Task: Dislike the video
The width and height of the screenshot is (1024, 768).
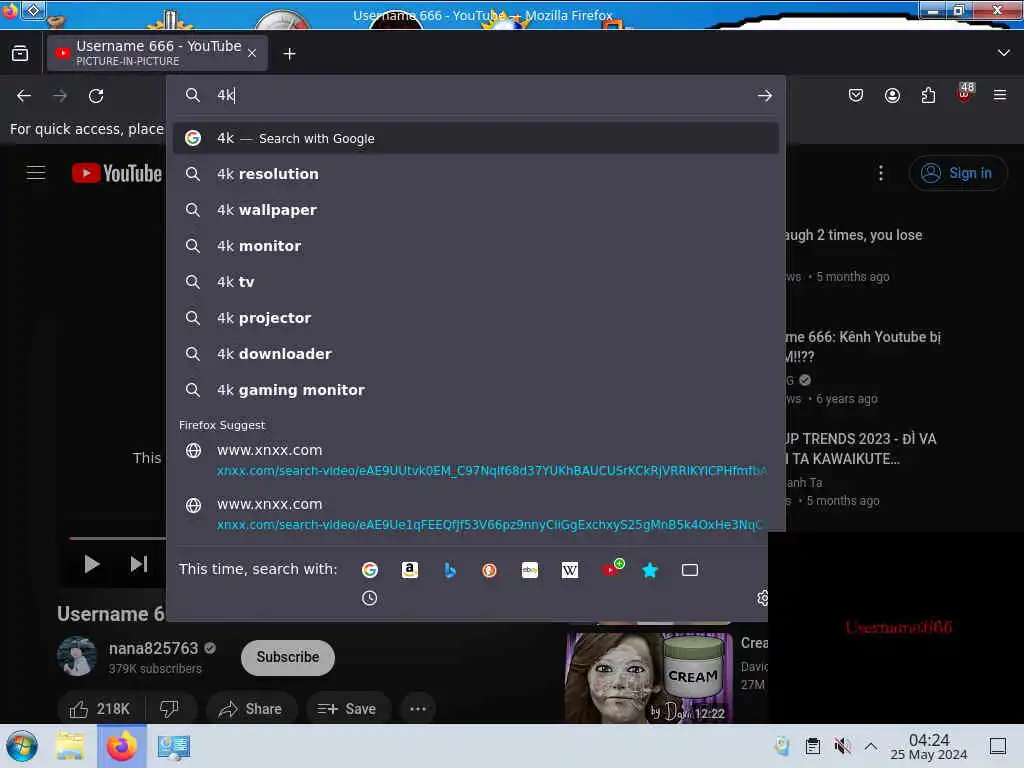Action: click(169, 709)
